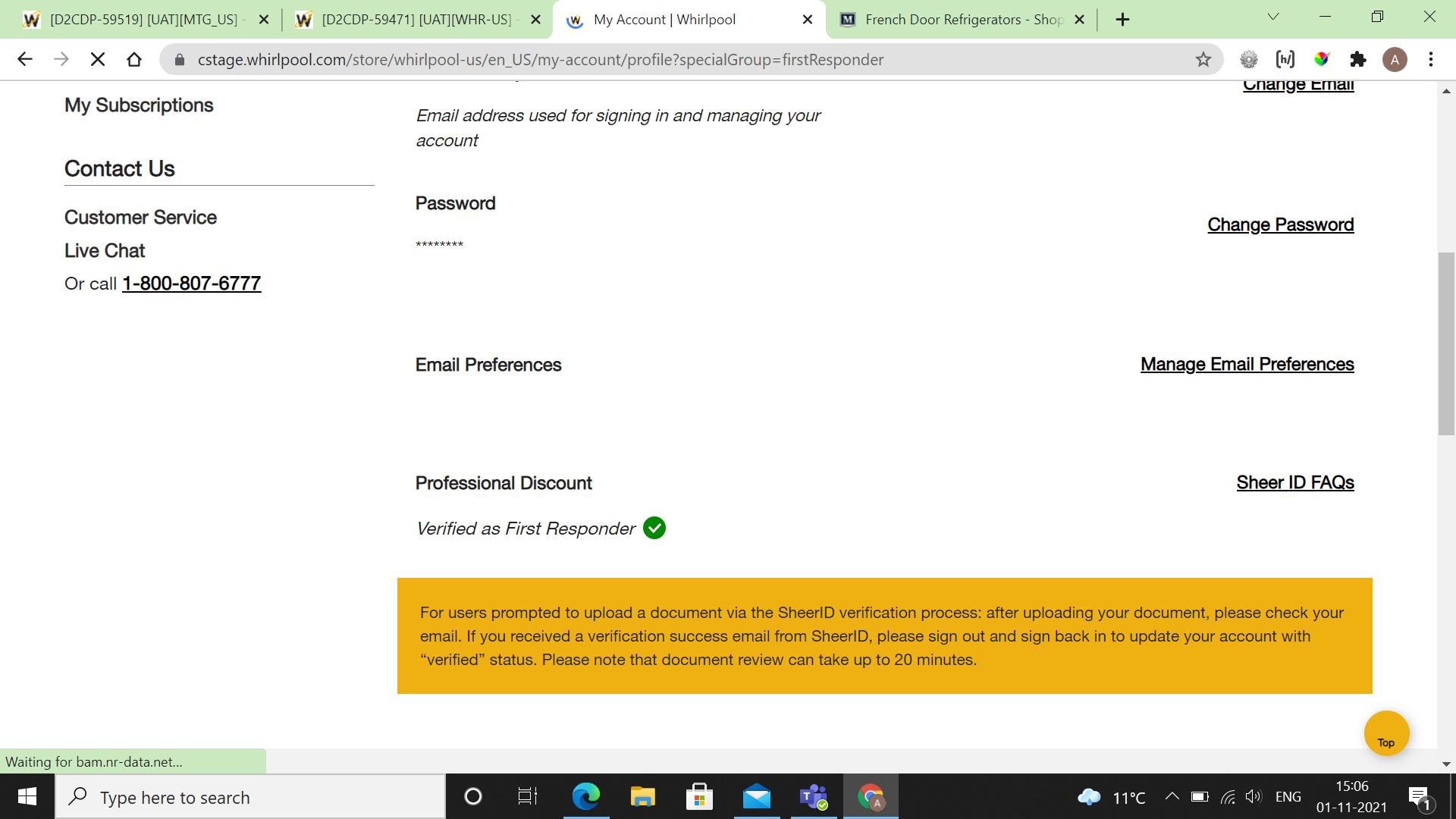Show hidden system tray icons chevron

click(1172, 796)
